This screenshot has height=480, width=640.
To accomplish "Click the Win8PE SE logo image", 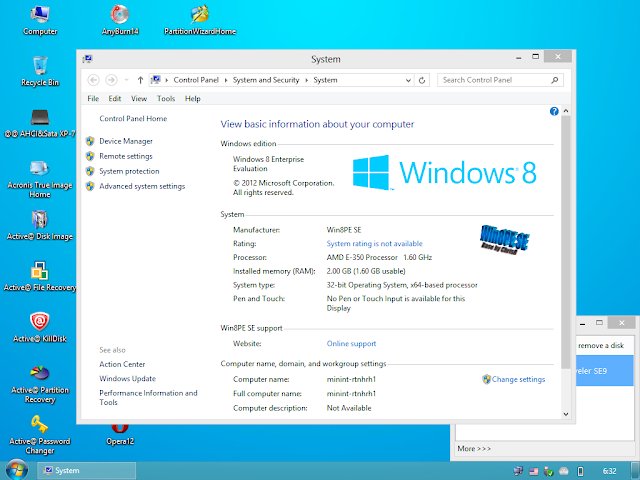I will (504, 239).
